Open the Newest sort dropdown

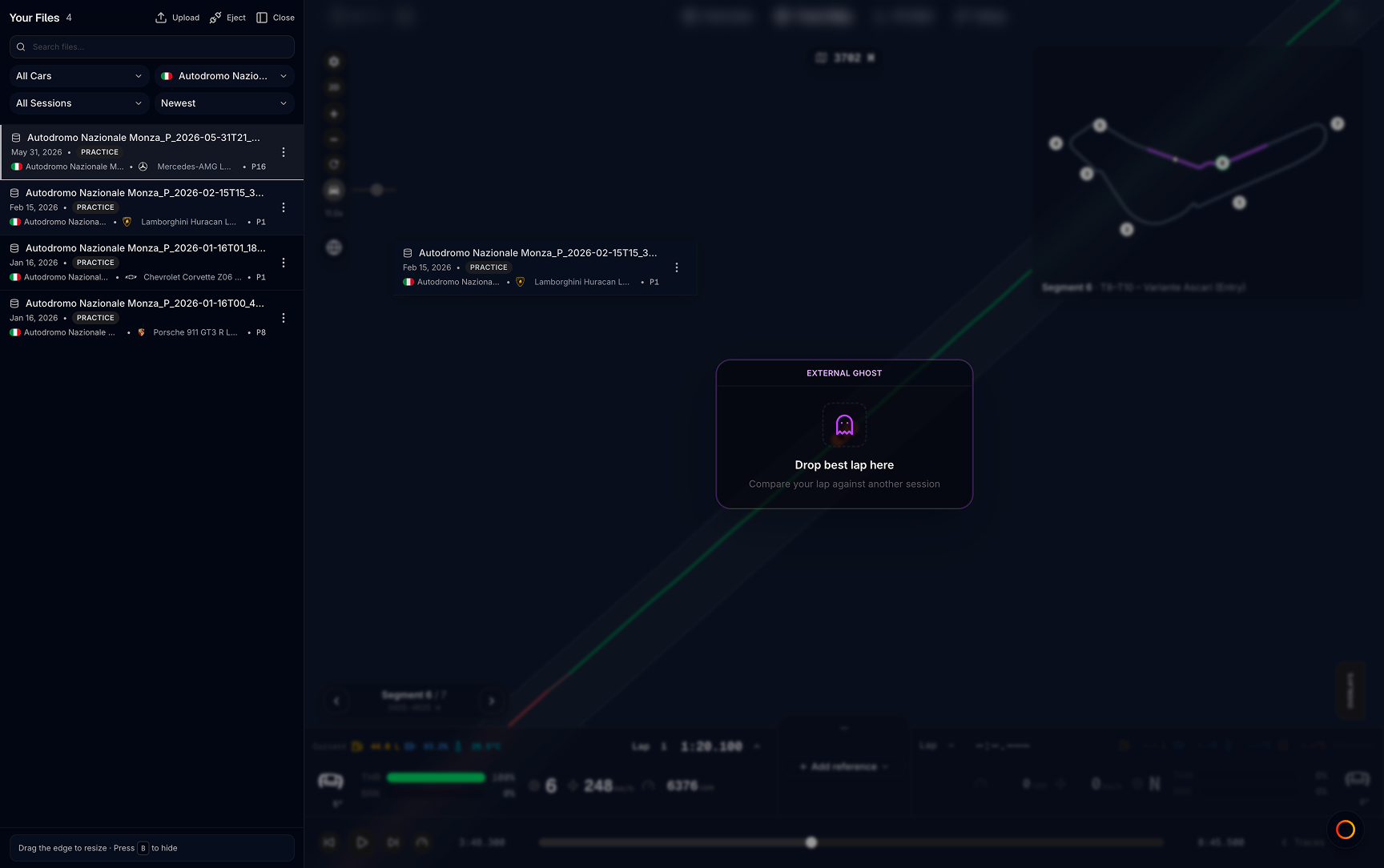(224, 103)
